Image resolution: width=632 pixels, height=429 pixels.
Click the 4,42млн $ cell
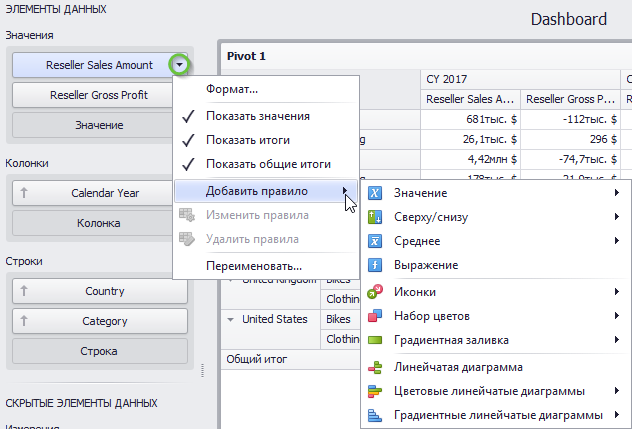[x=470, y=159]
